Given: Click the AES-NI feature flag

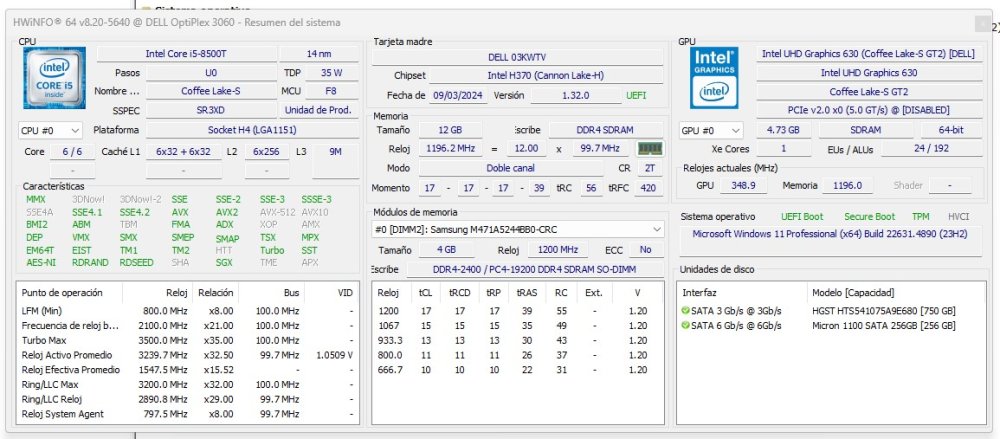Looking at the screenshot, I should point(41,262).
